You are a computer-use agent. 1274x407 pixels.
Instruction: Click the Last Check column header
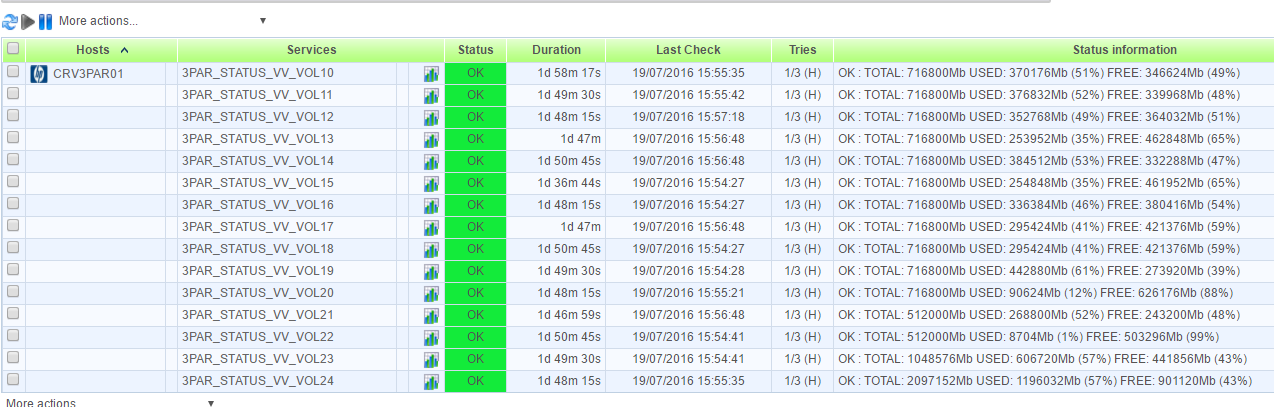pos(688,50)
